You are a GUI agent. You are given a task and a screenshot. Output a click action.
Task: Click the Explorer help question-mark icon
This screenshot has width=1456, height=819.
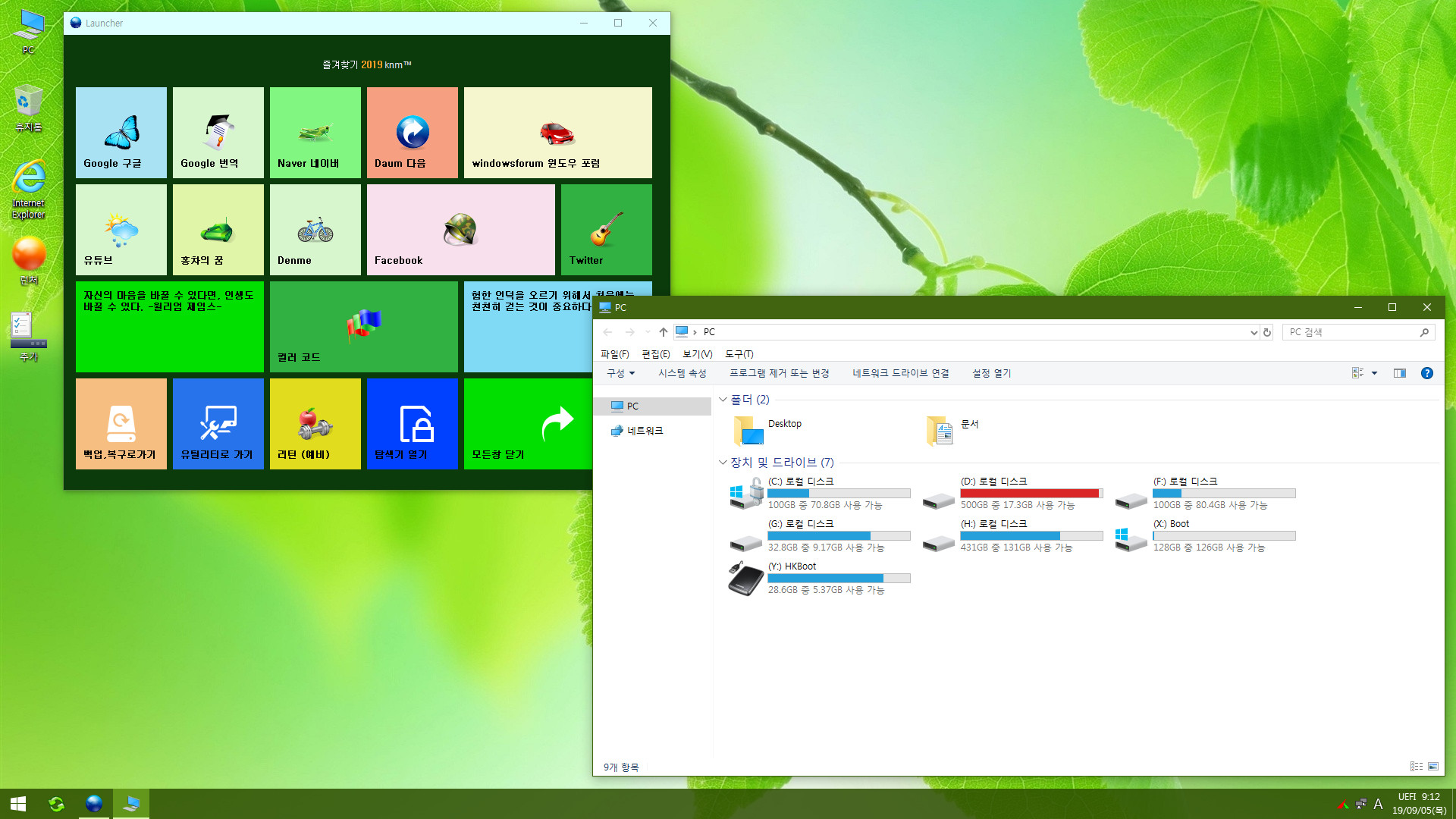point(1426,373)
